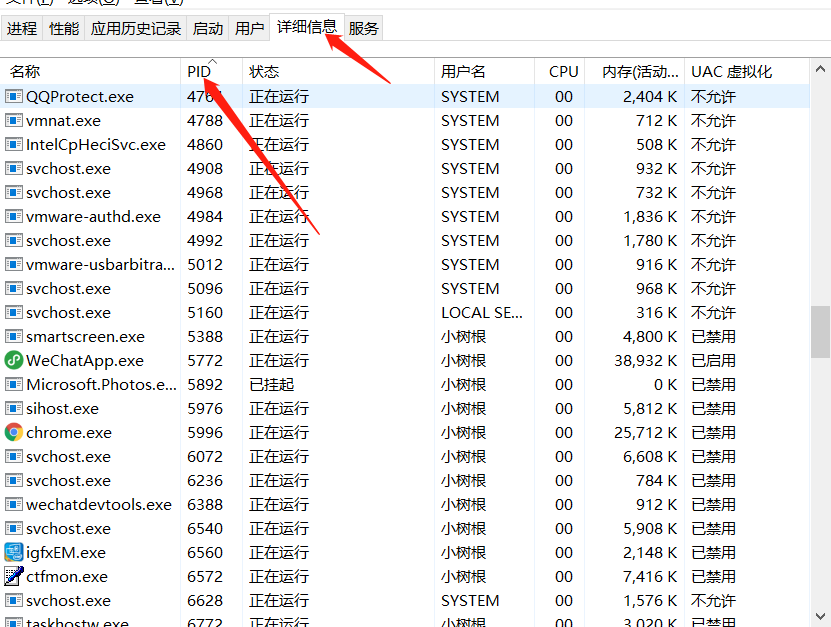Click the vmware-authd.exe icon

tap(14, 216)
